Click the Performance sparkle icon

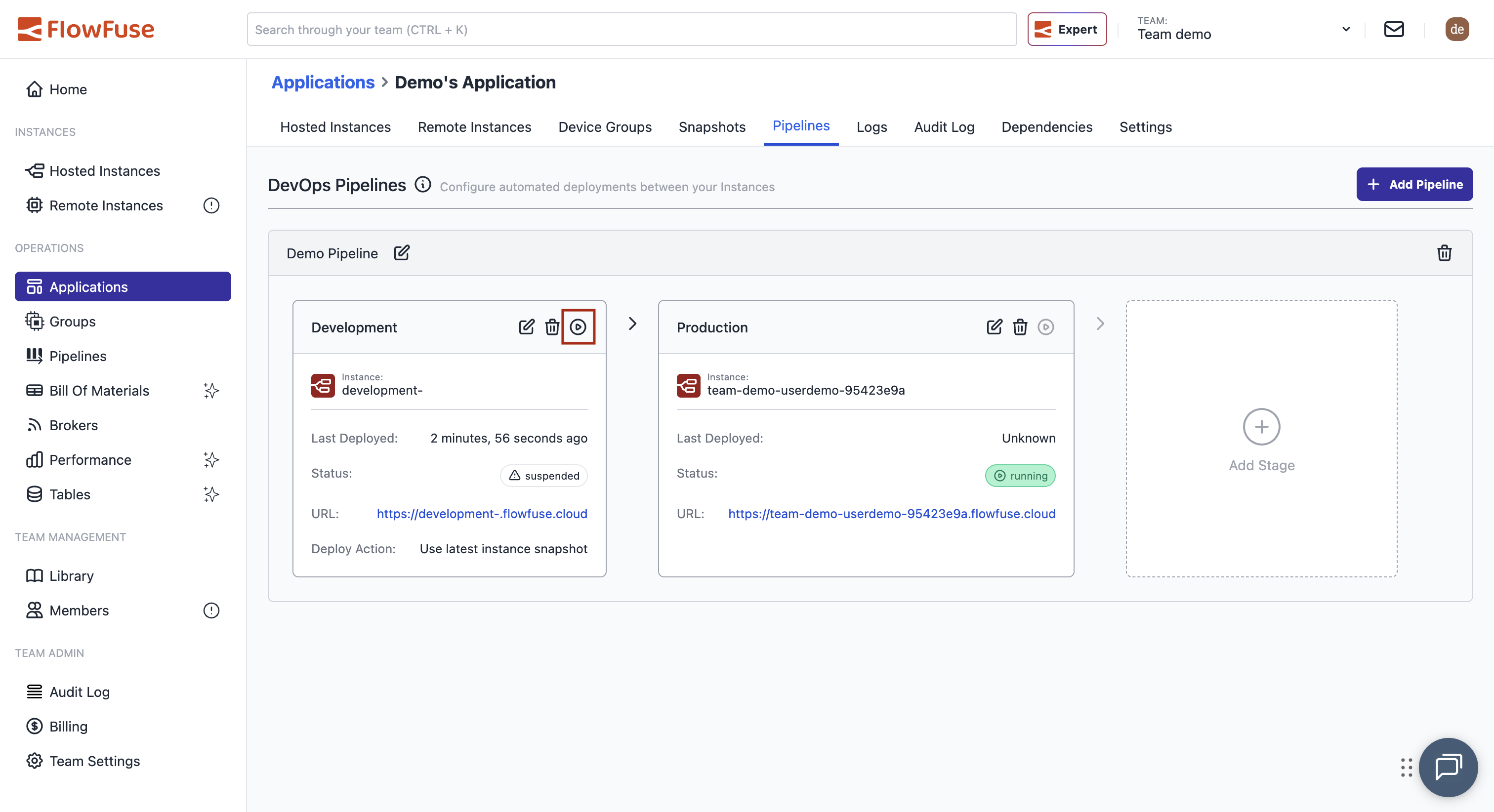pyautogui.click(x=211, y=460)
